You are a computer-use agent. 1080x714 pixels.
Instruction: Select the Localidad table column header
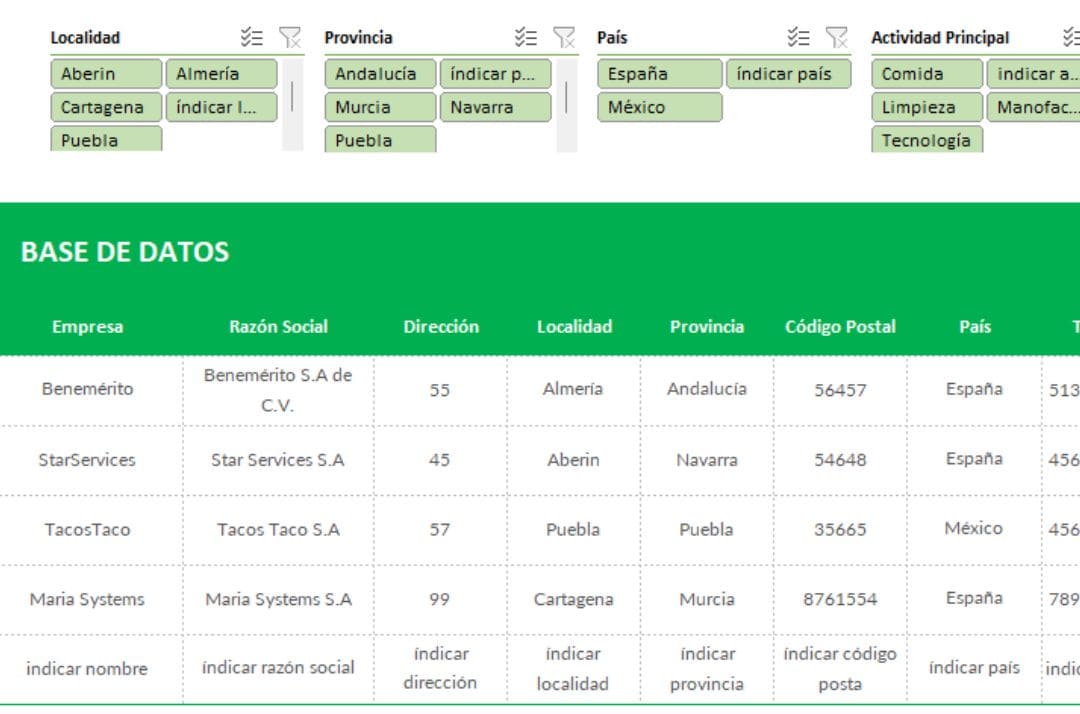[x=574, y=326]
